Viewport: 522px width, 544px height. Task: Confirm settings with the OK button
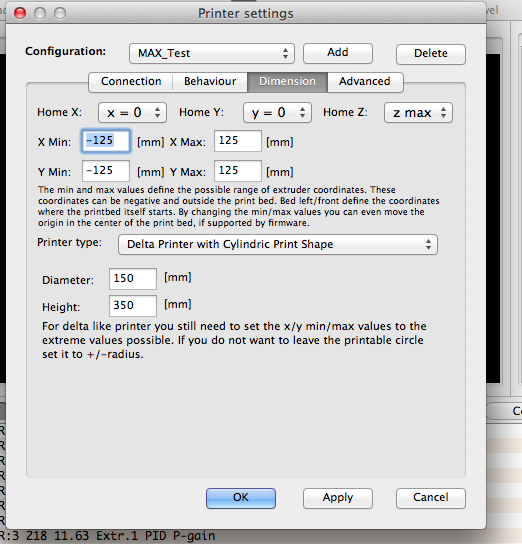[241, 498]
